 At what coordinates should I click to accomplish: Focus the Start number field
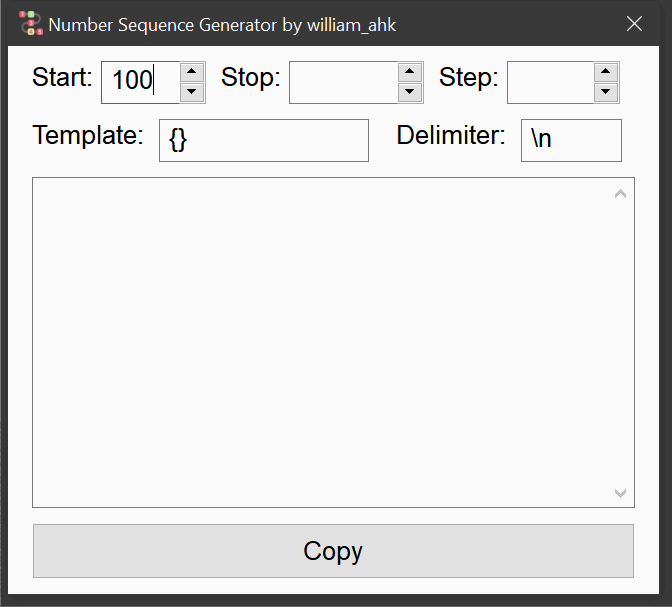tap(140, 82)
